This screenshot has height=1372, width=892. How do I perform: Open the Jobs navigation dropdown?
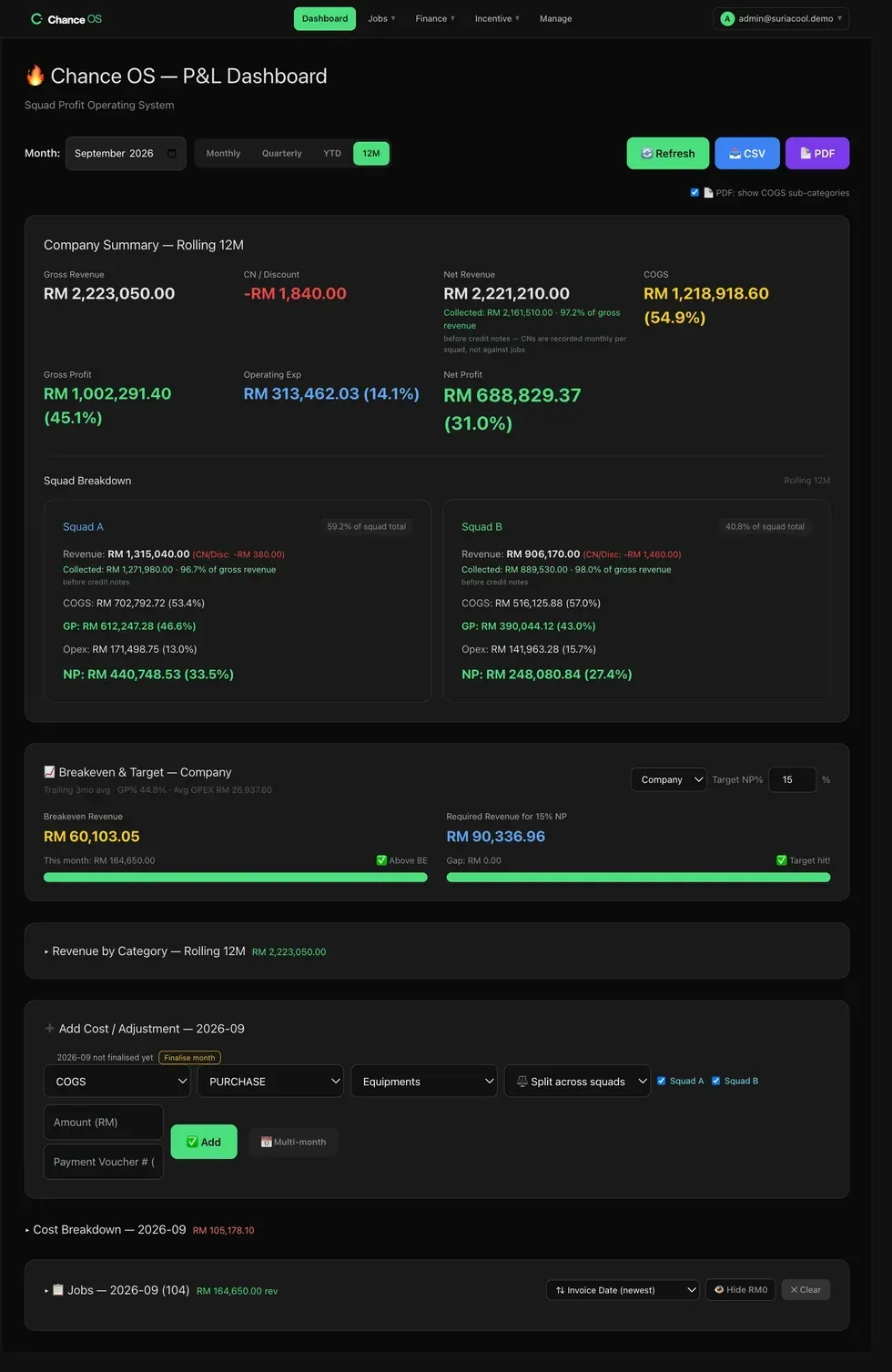pyautogui.click(x=381, y=19)
